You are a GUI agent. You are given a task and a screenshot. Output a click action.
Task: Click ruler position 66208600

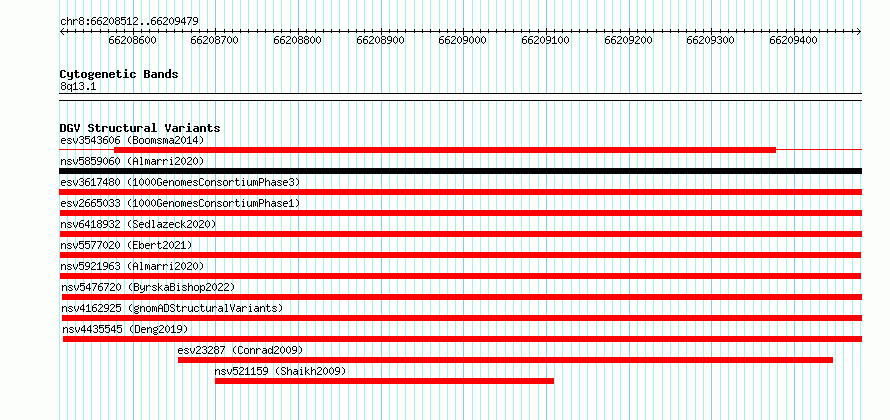132,40
